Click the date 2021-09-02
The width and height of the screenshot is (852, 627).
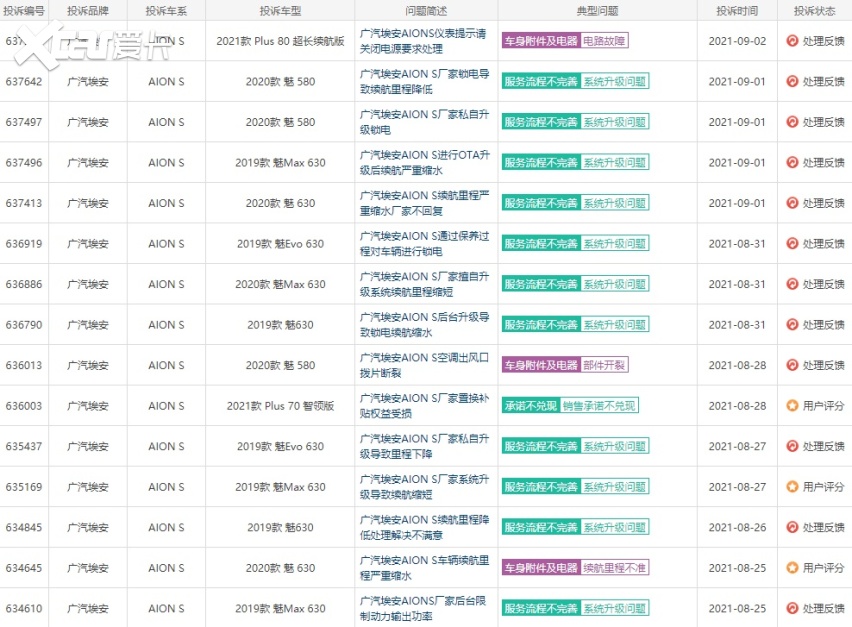[737, 41]
